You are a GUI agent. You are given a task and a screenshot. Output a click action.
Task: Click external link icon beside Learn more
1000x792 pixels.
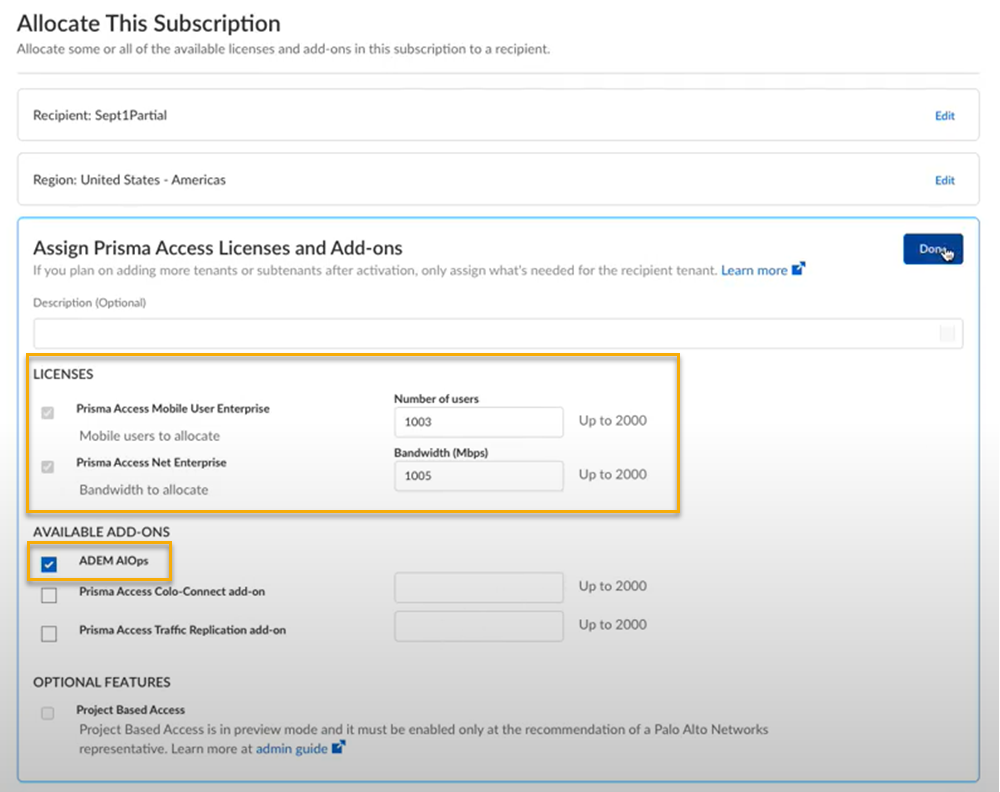click(798, 269)
